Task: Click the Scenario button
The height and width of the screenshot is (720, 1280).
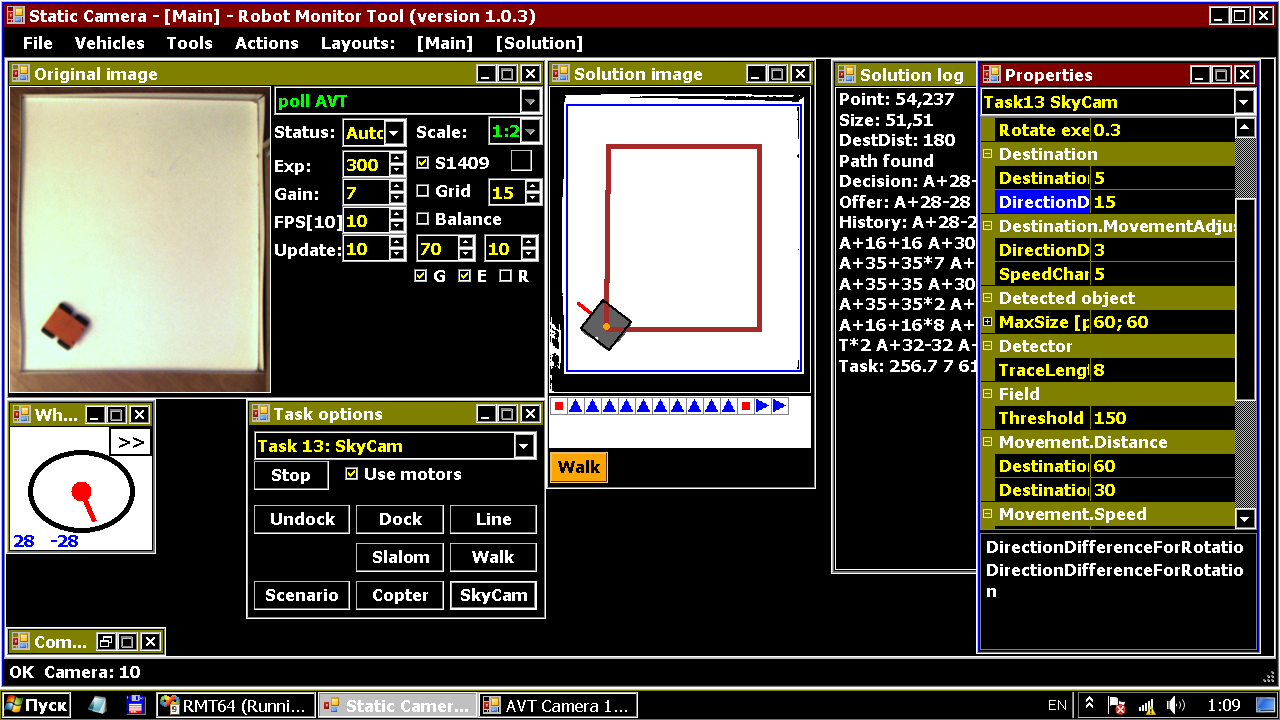Action: (302, 595)
